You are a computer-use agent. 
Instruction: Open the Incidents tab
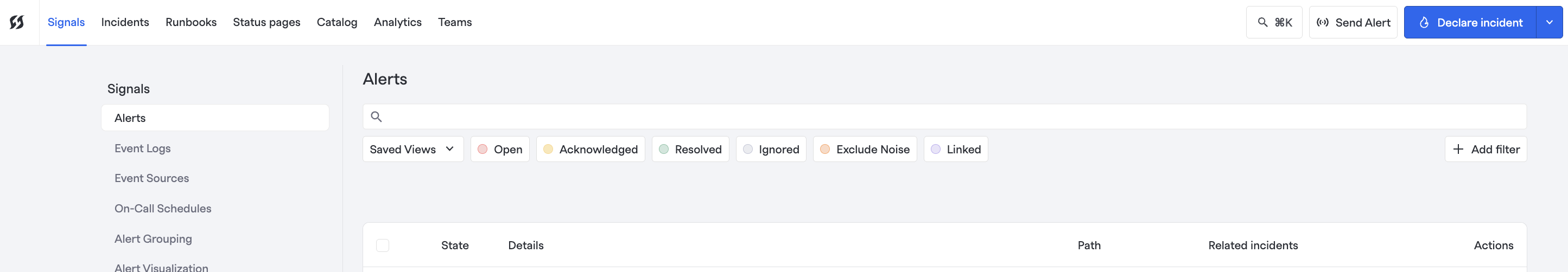[125, 22]
